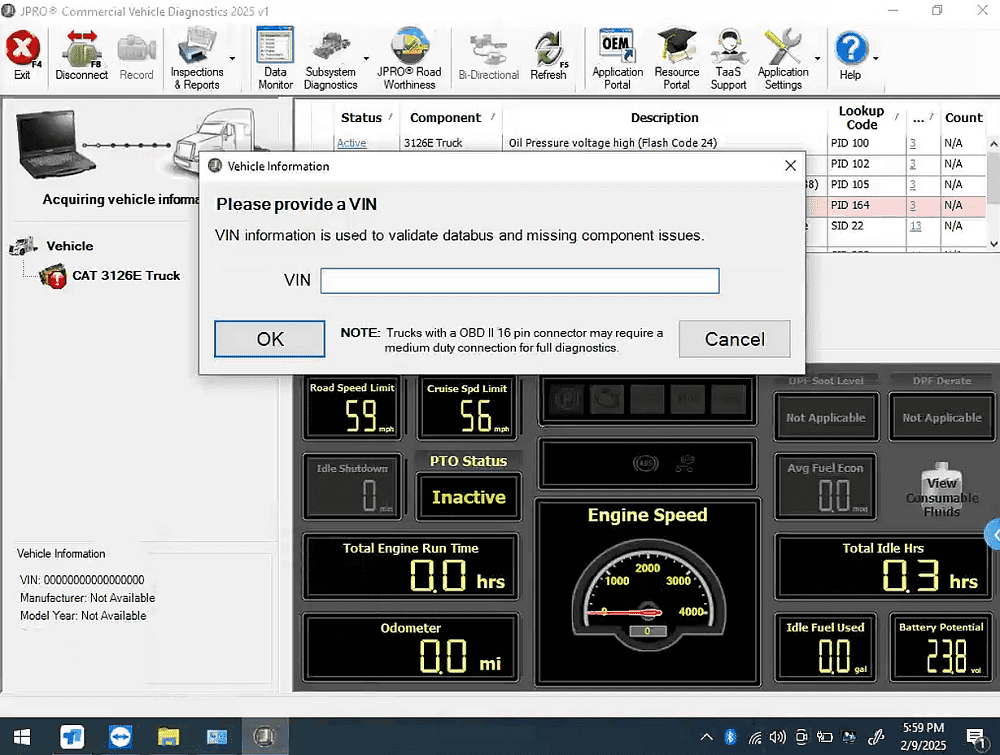Expand the Help dropdown arrow
Viewport: 1000px width, 755px height.
pyautogui.click(x=876, y=59)
